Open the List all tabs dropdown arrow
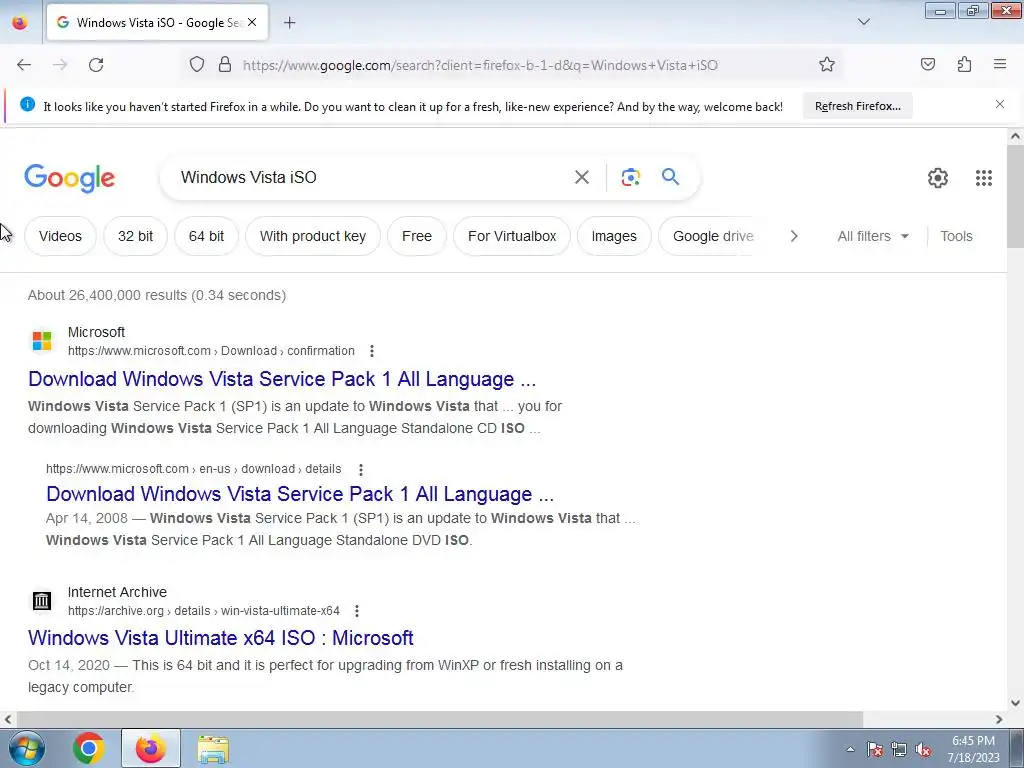The width and height of the screenshot is (1024, 768). (x=863, y=22)
